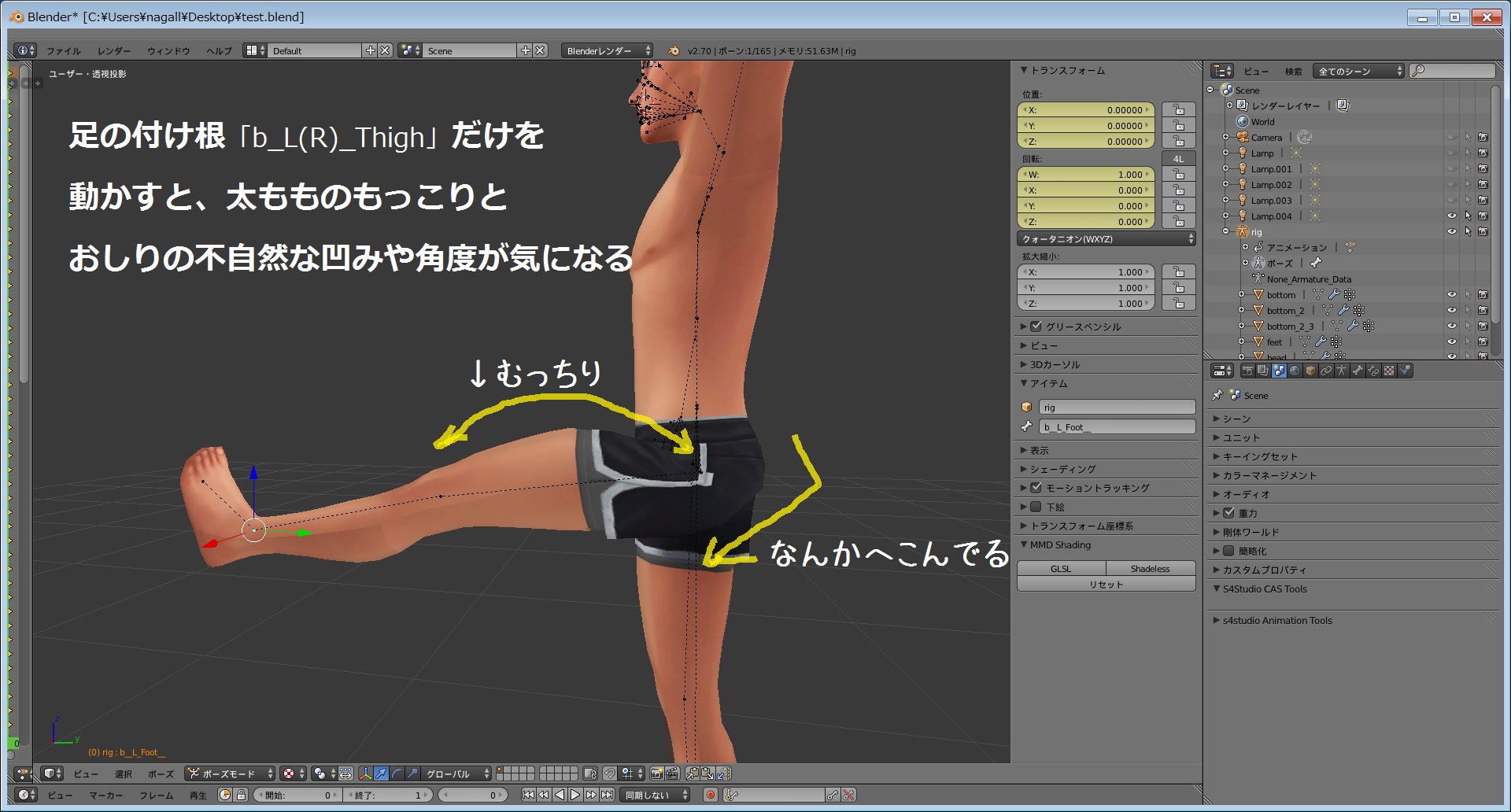The height and width of the screenshot is (812, 1511).
Task: Open the Bone Constraints properties tab
Action: click(x=1373, y=371)
